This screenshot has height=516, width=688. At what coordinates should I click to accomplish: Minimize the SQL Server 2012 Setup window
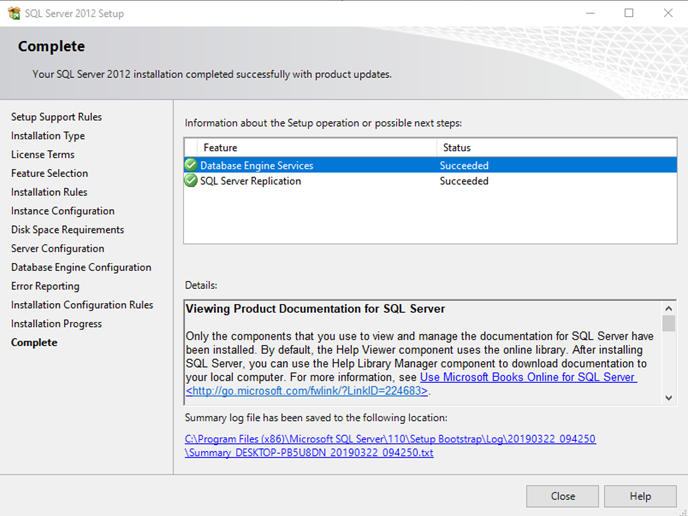[591, 13]
